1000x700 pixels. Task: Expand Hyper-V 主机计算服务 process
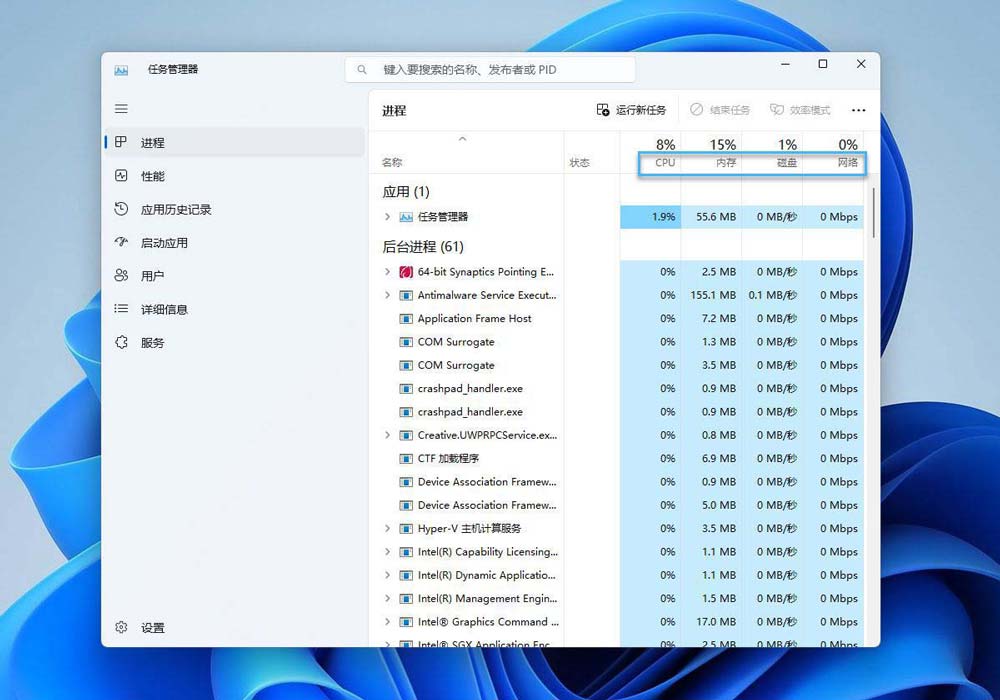pyautogui.click(x=387, y=529)
